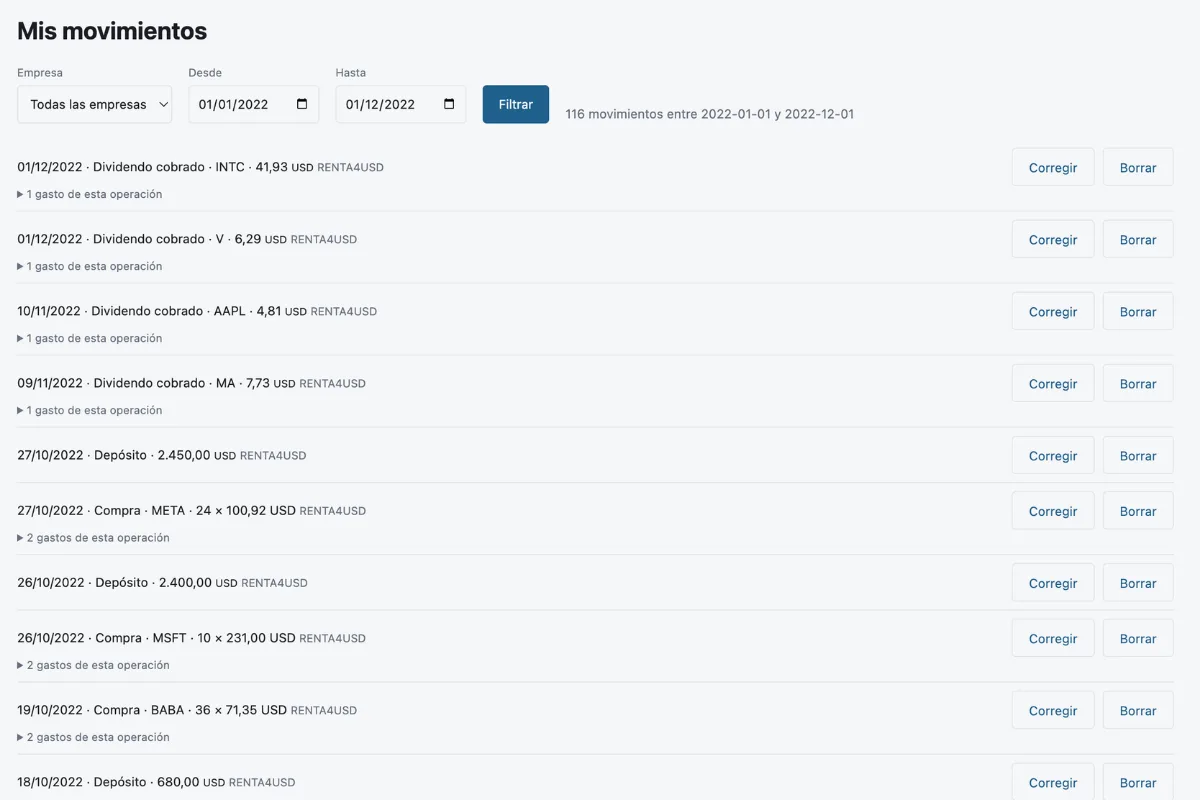Open the Todas las empresas dropdown
The image size is (1200, 800).
pos(95,104)
